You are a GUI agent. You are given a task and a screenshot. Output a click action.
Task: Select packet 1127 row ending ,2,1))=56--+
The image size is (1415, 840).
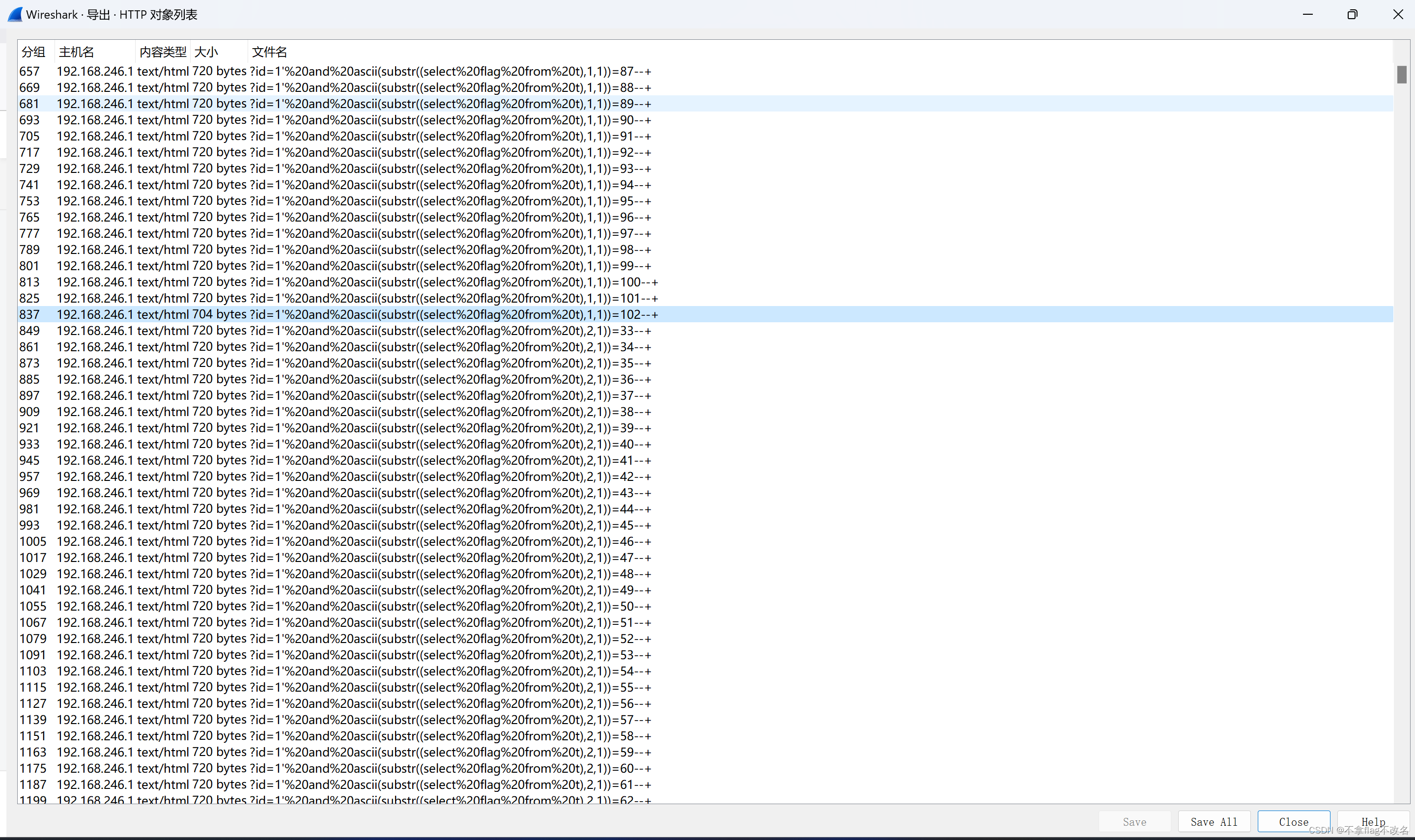coord(705,703)
